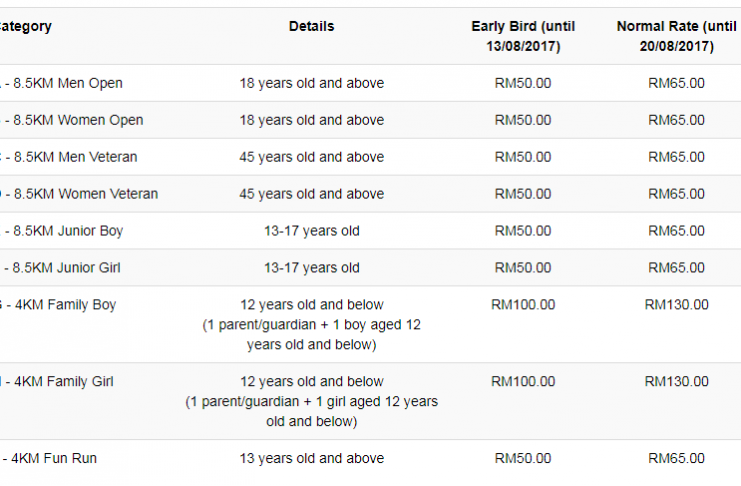Select the Fun Run normal rate RM65.00

click(677, 458)
